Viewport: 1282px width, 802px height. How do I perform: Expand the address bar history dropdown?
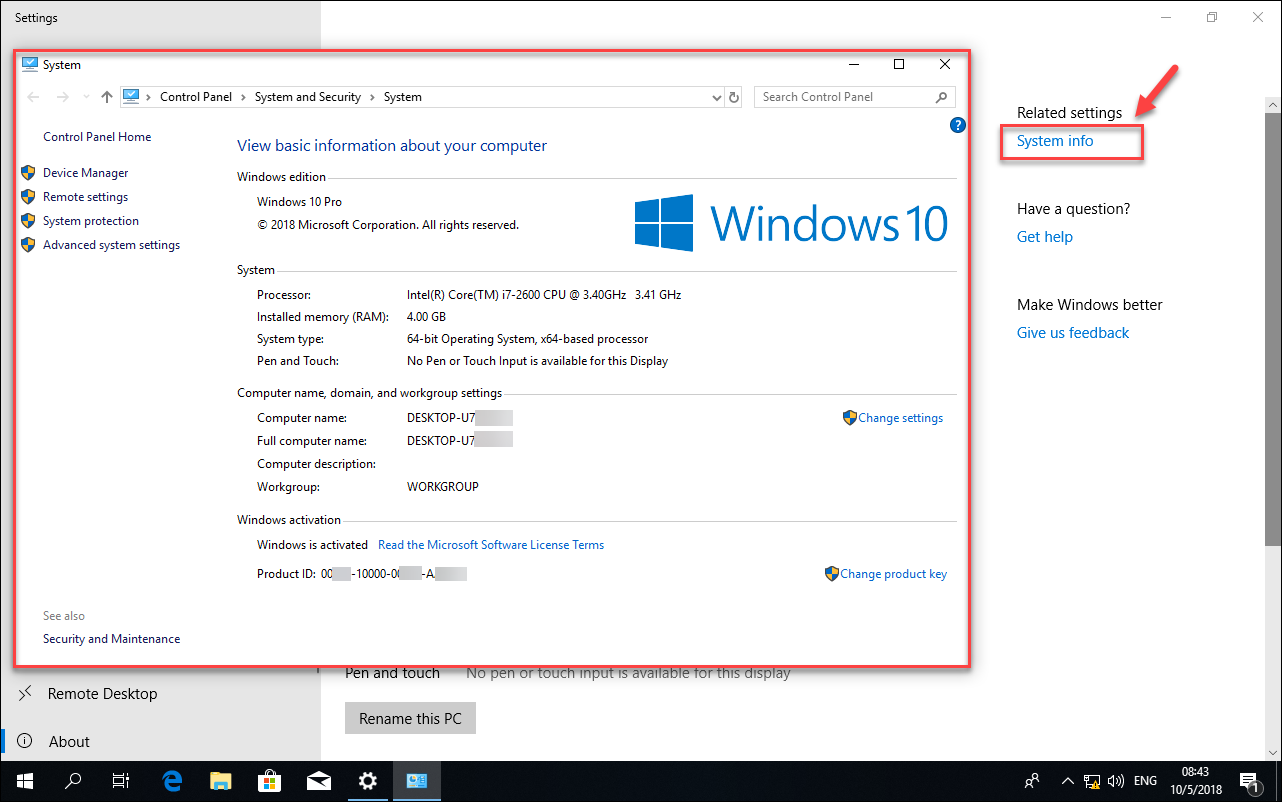coord(716,97)
